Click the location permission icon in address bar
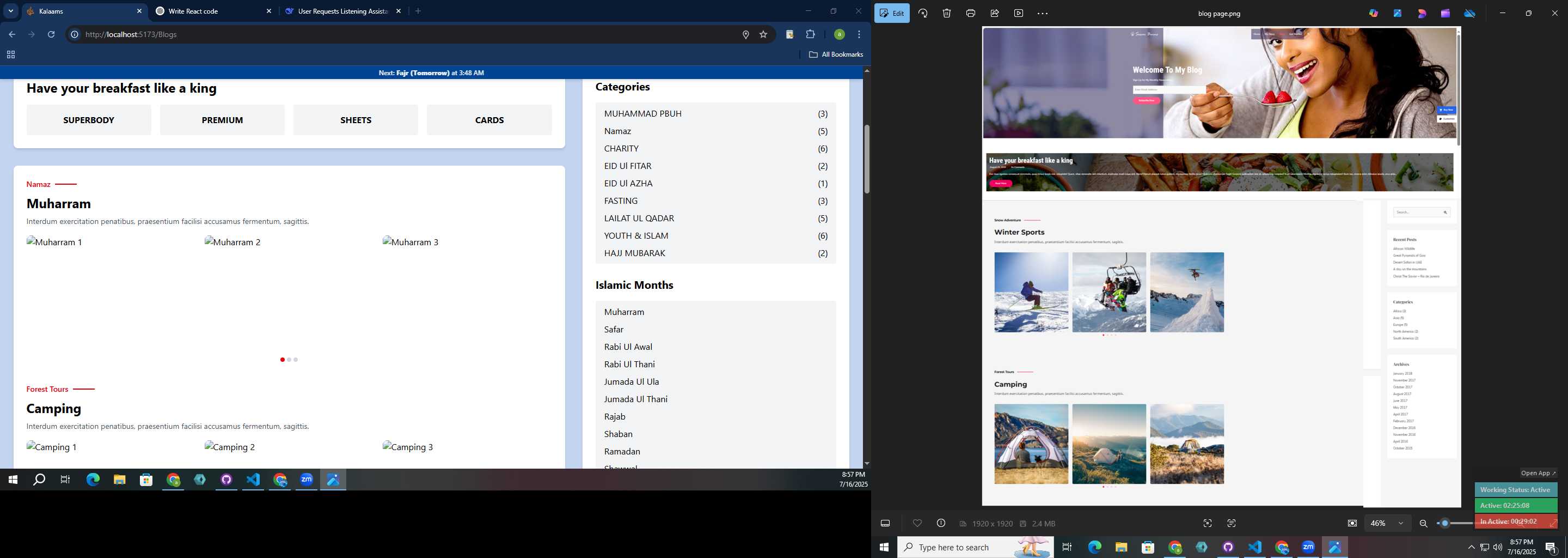 pyautogui.click(x=746, y=34)
